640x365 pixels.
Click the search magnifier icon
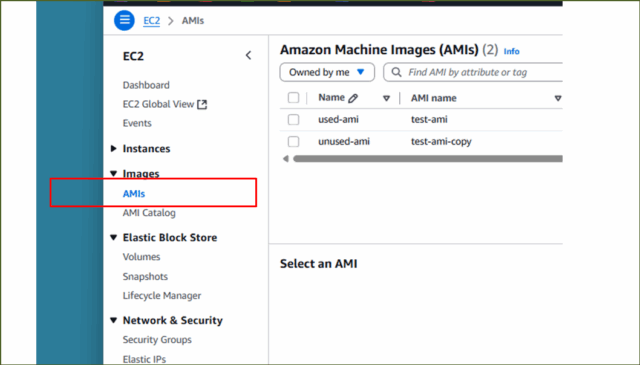396,72
